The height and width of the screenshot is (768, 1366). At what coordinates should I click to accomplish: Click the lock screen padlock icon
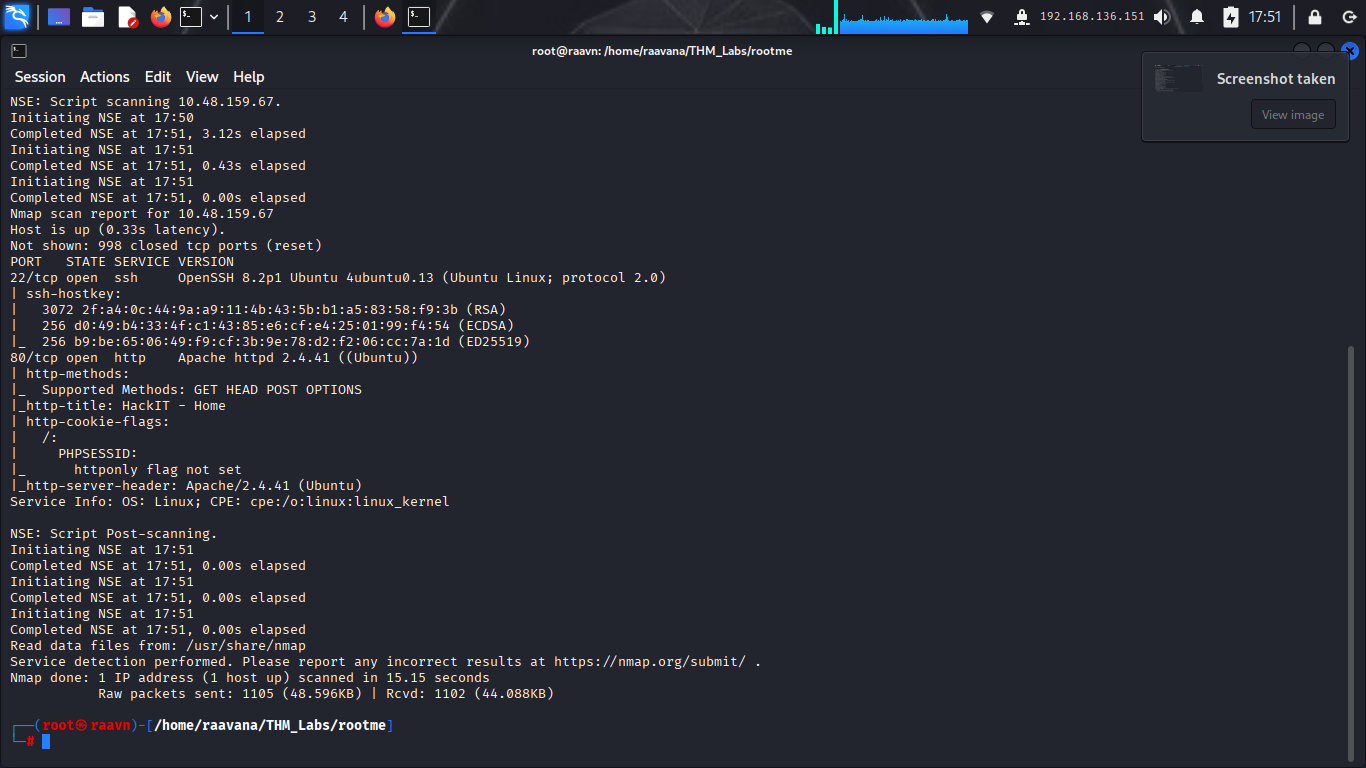click(1315, 17)
